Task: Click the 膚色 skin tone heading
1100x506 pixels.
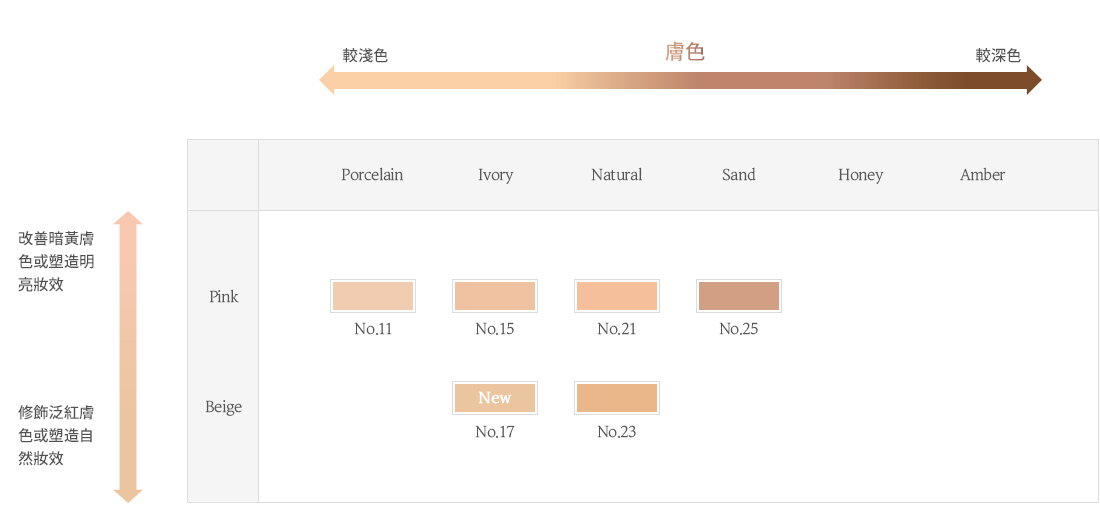Action: click(x=685, y=52)
